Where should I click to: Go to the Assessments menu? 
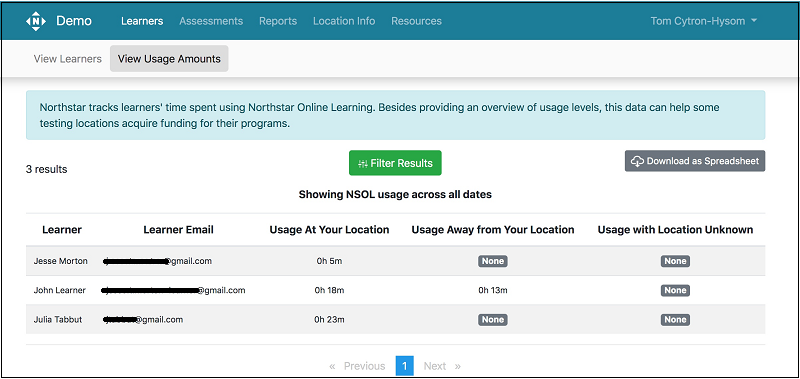tap(211, 21)
